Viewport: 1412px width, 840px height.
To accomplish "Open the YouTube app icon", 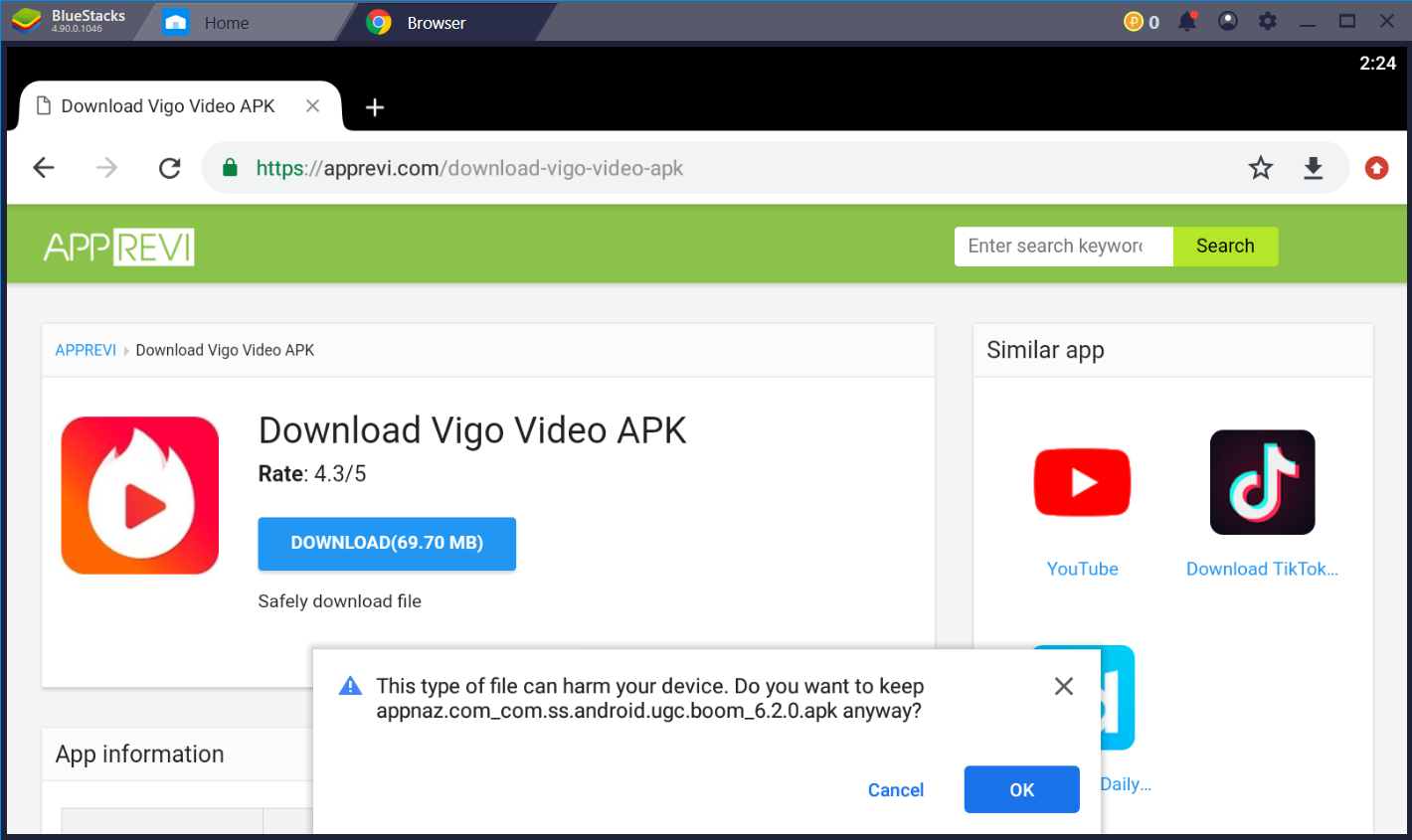I will pyautogui.click(x=1083, y=482).
